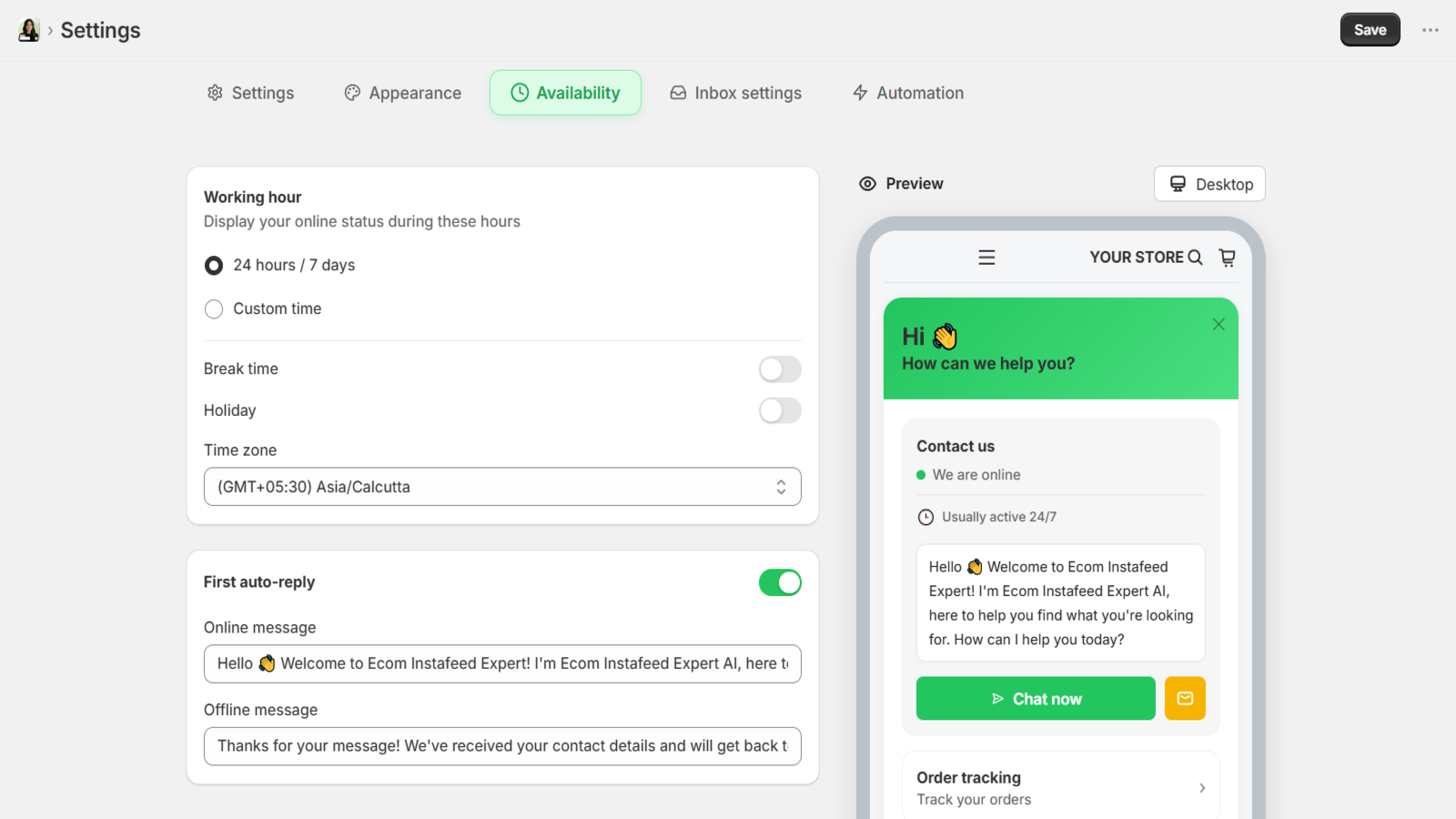Click the shopping cart icon in preview
The height and width of the screenshot is (819, 1456).
1227,258
